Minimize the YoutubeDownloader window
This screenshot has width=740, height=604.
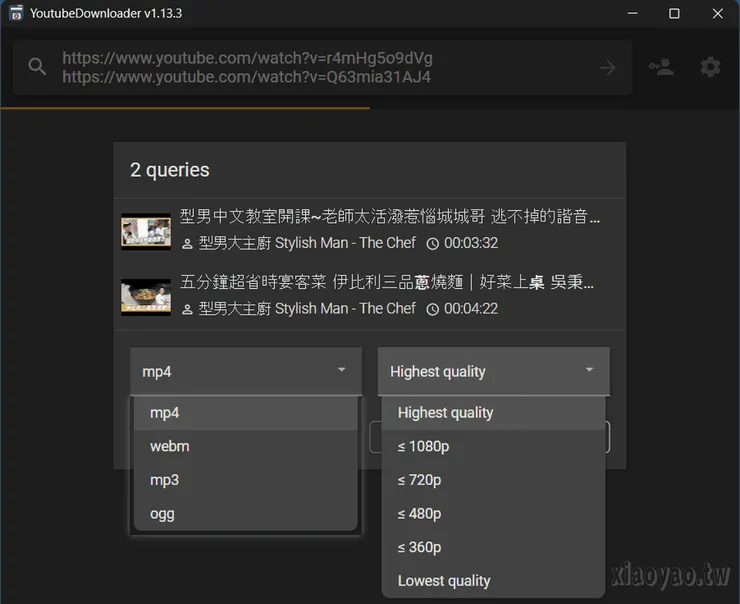pyautogui.click(x=632, y=13)
